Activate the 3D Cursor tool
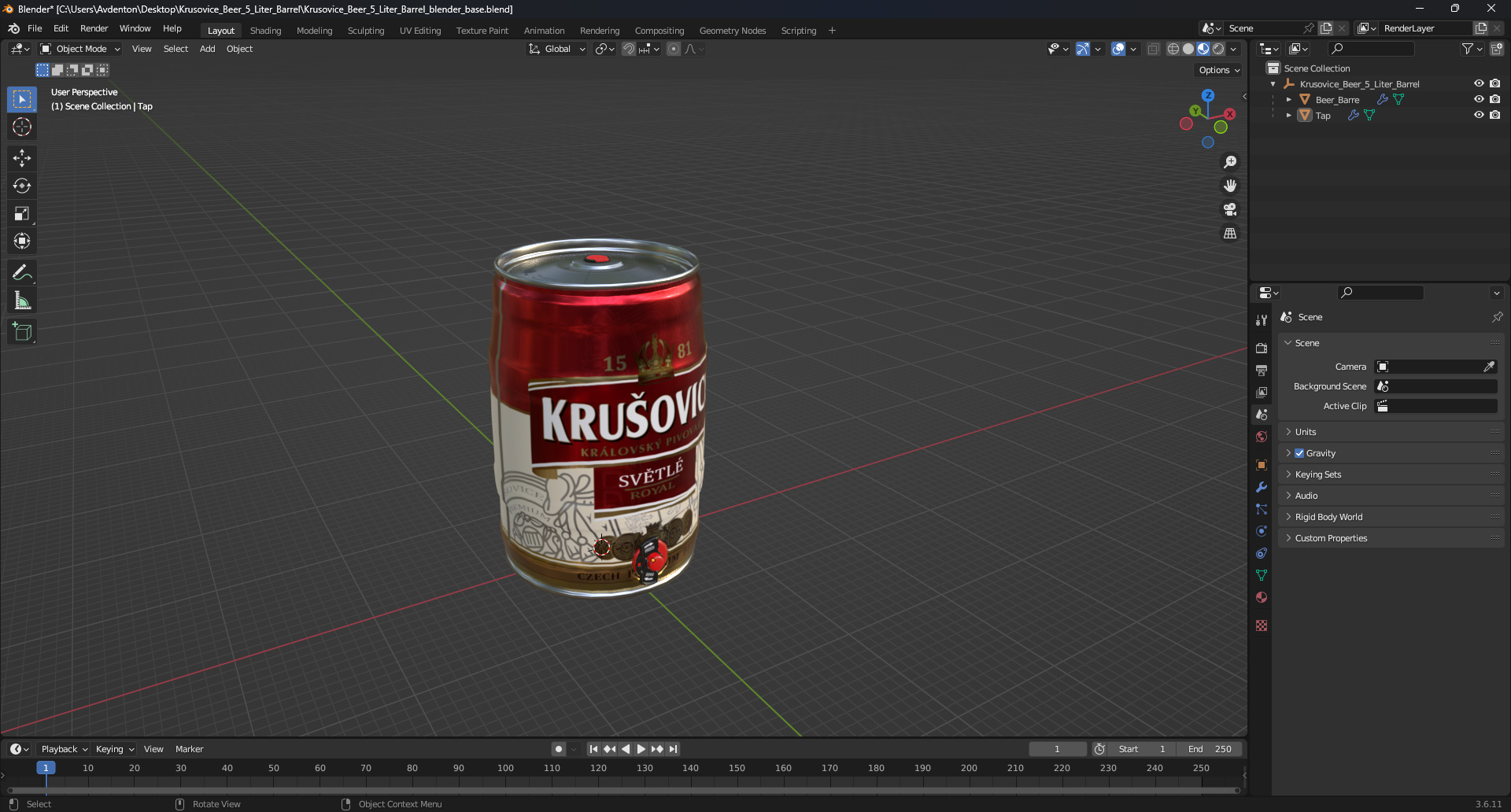 pyautogui.click(x=22, y=127)
